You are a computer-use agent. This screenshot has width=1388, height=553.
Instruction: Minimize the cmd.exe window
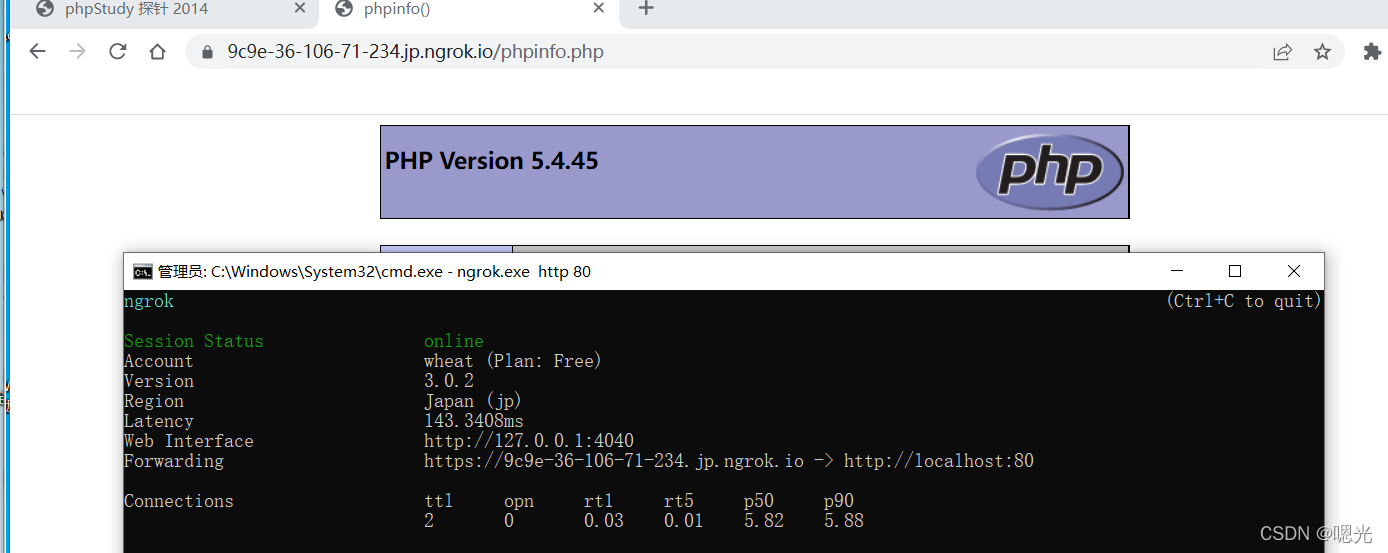(x=1176, y=271)
